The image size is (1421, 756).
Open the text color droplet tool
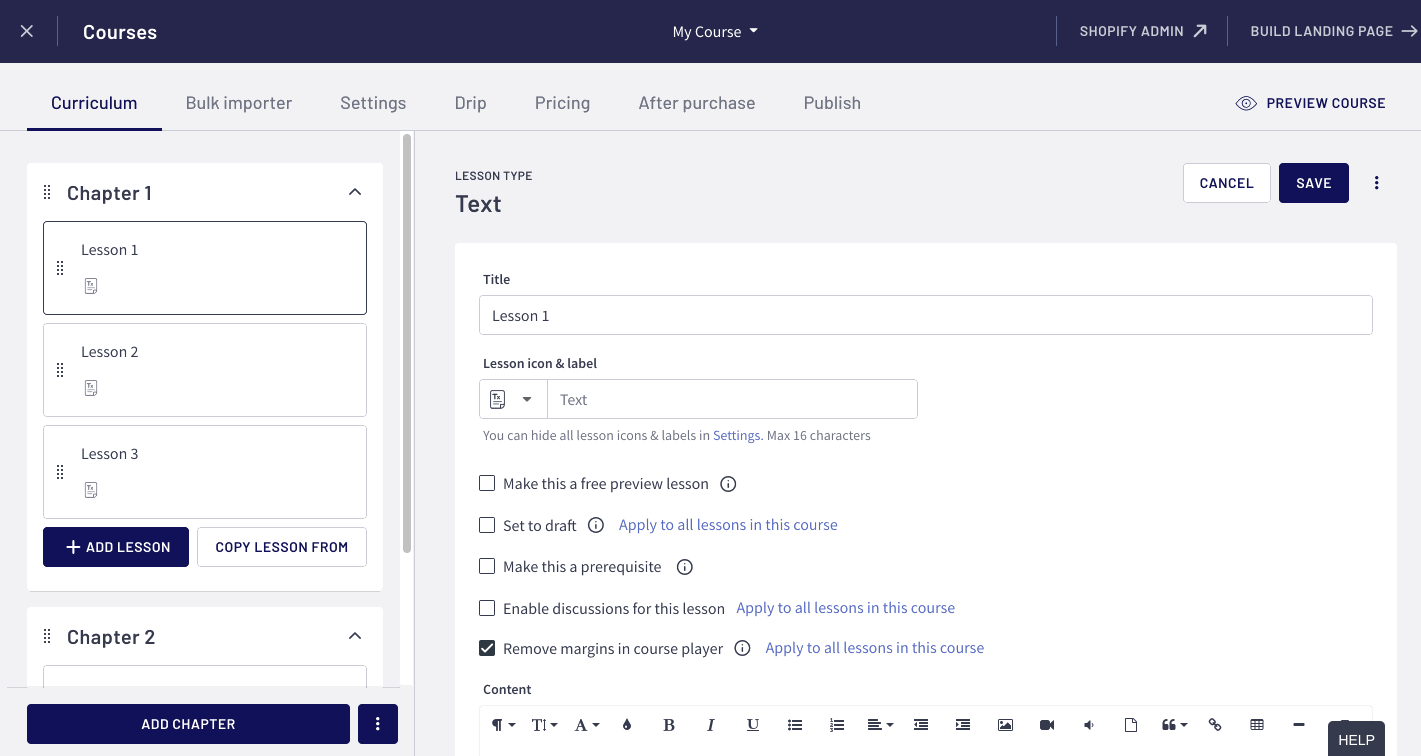627,725
